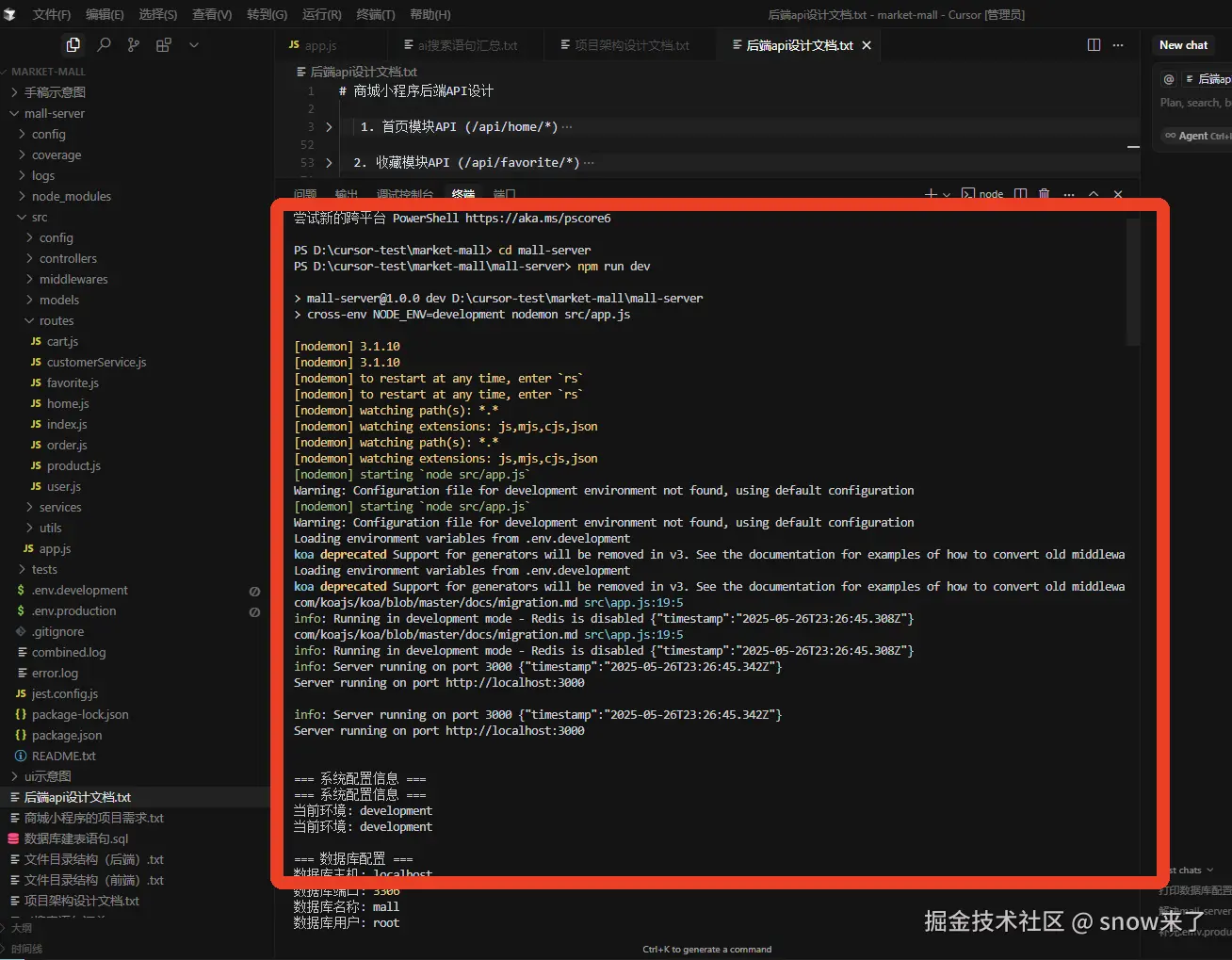
Task: Open the first src\app.js:19:5 link
Action: click(634, 603)
